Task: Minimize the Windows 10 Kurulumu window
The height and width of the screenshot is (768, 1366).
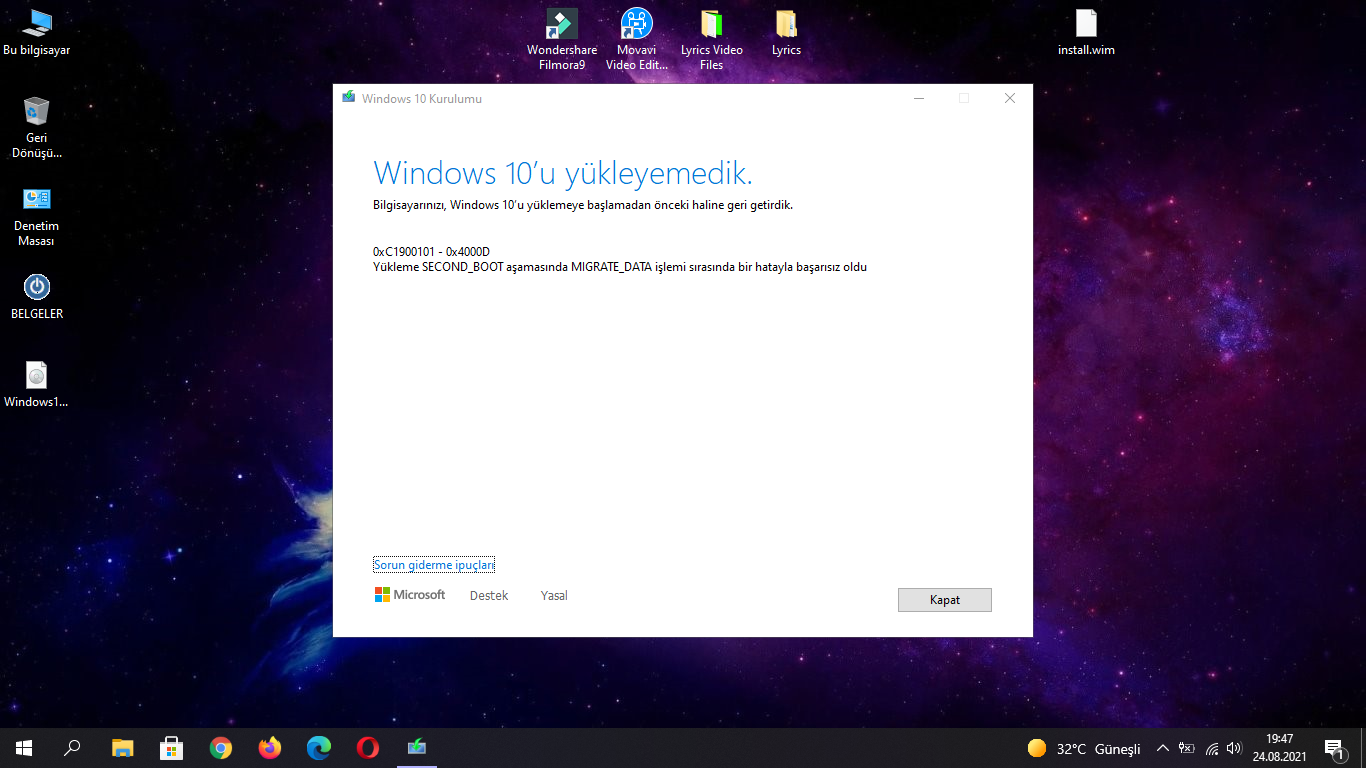Action: pyautogui.click(x=918, y=98)
